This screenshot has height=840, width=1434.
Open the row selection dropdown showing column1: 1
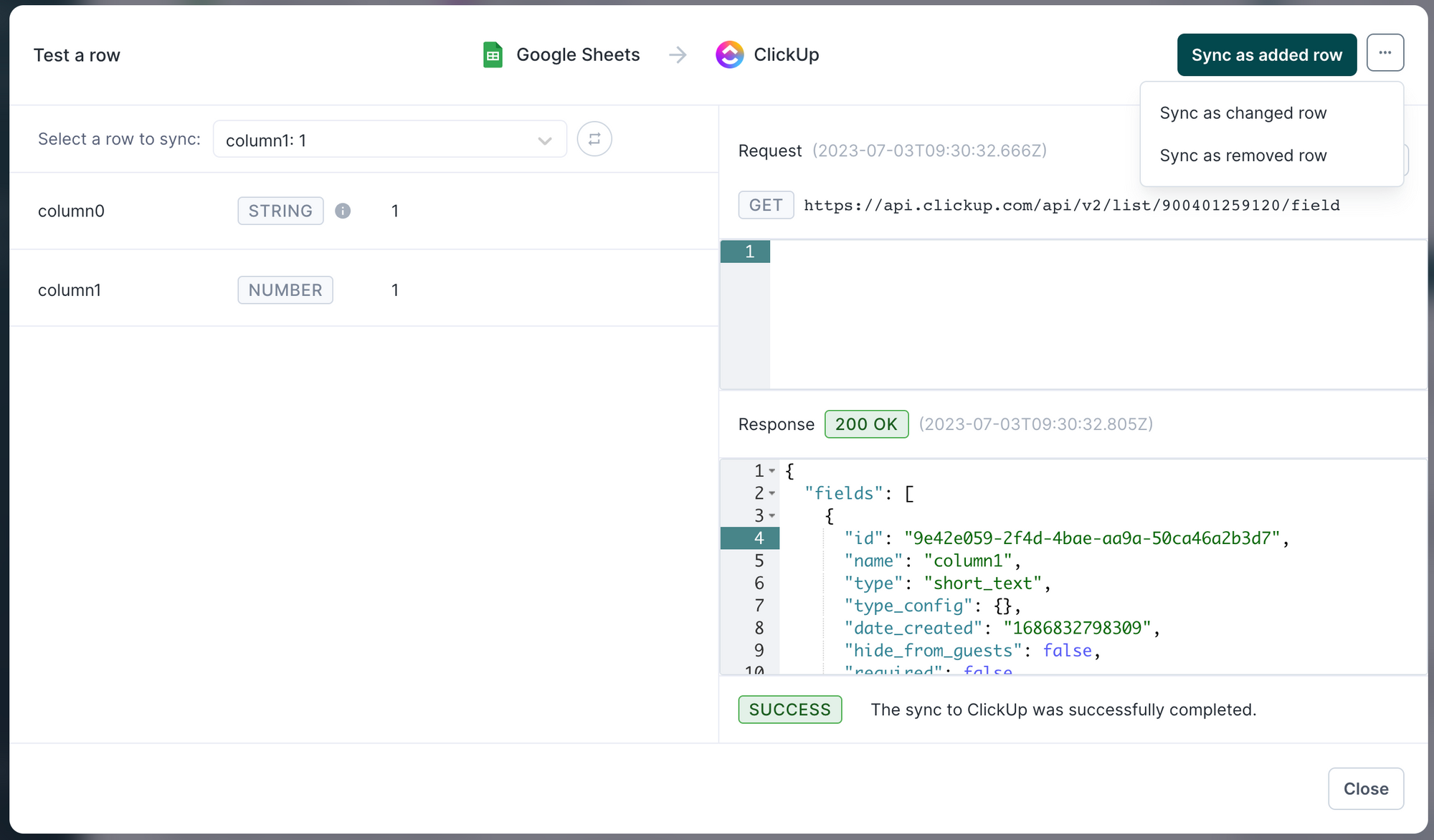tap(389, 139)
